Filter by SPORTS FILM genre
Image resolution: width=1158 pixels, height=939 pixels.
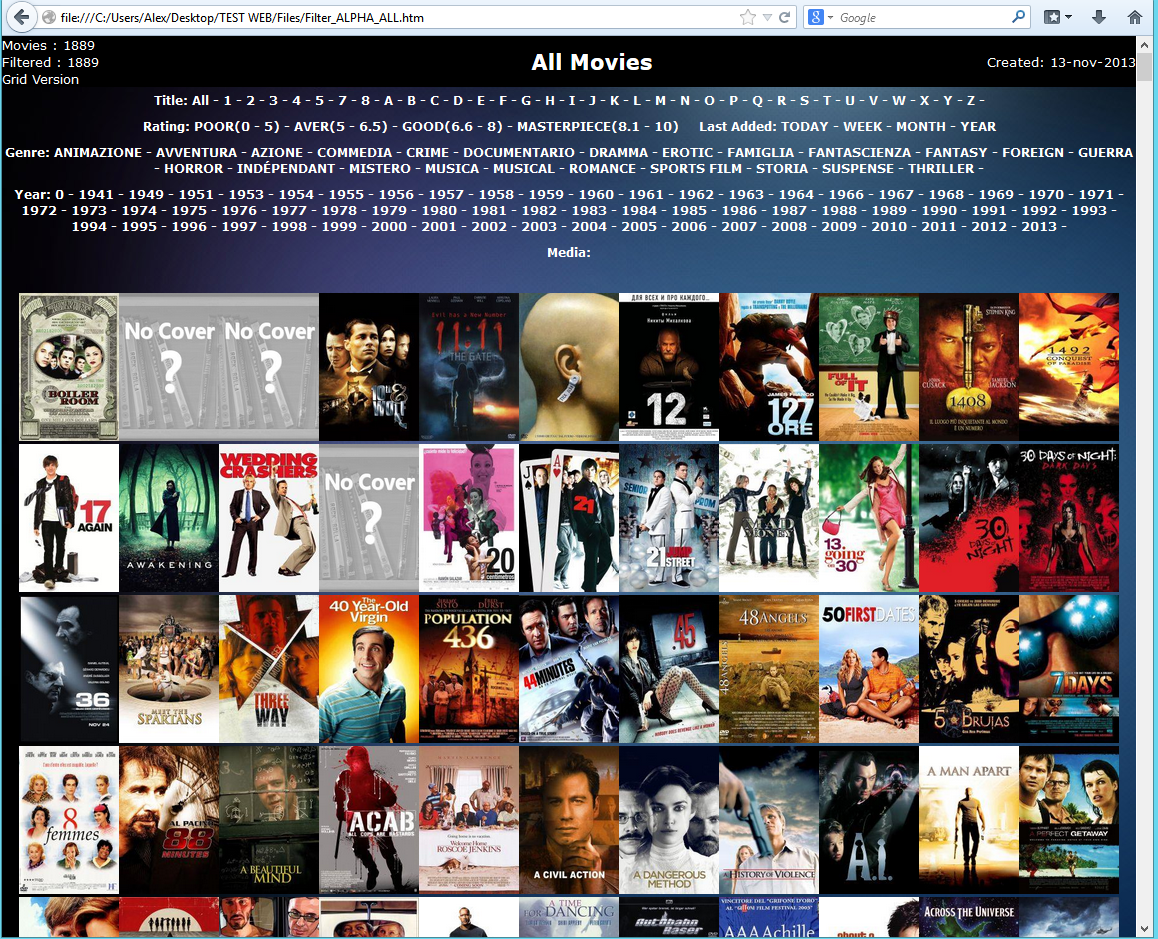(x=696, y=168)
